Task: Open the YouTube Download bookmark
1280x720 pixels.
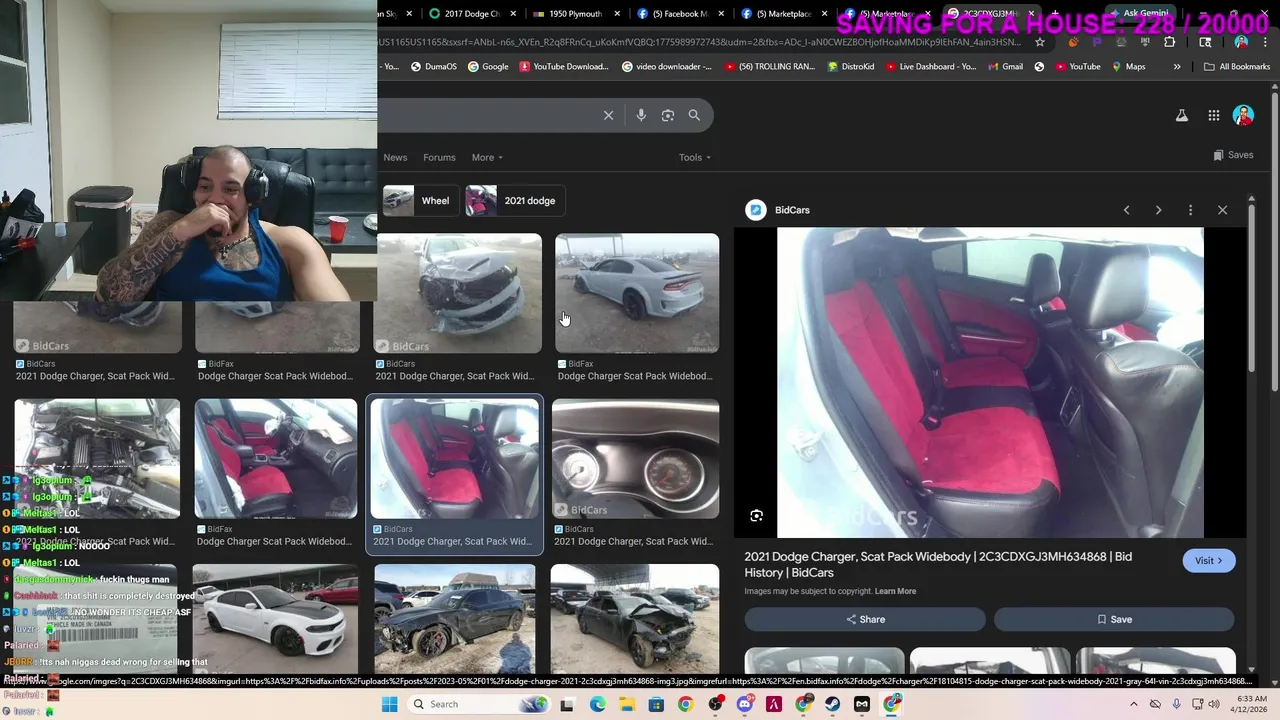Action: pos(563,67)
